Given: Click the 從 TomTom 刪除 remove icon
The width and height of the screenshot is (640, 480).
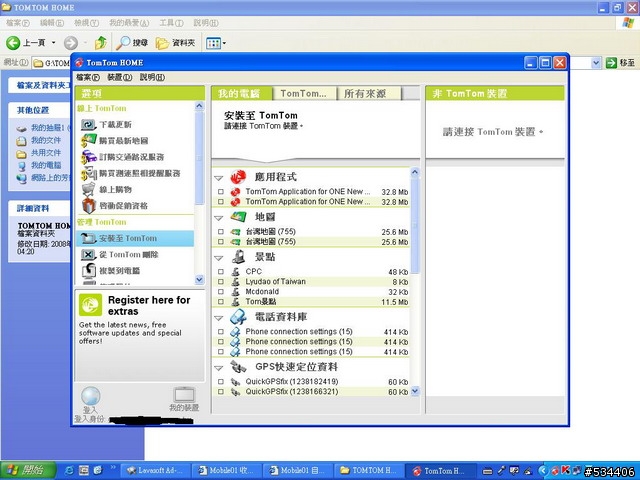Looking at the screenshot, I should (88, 255).
